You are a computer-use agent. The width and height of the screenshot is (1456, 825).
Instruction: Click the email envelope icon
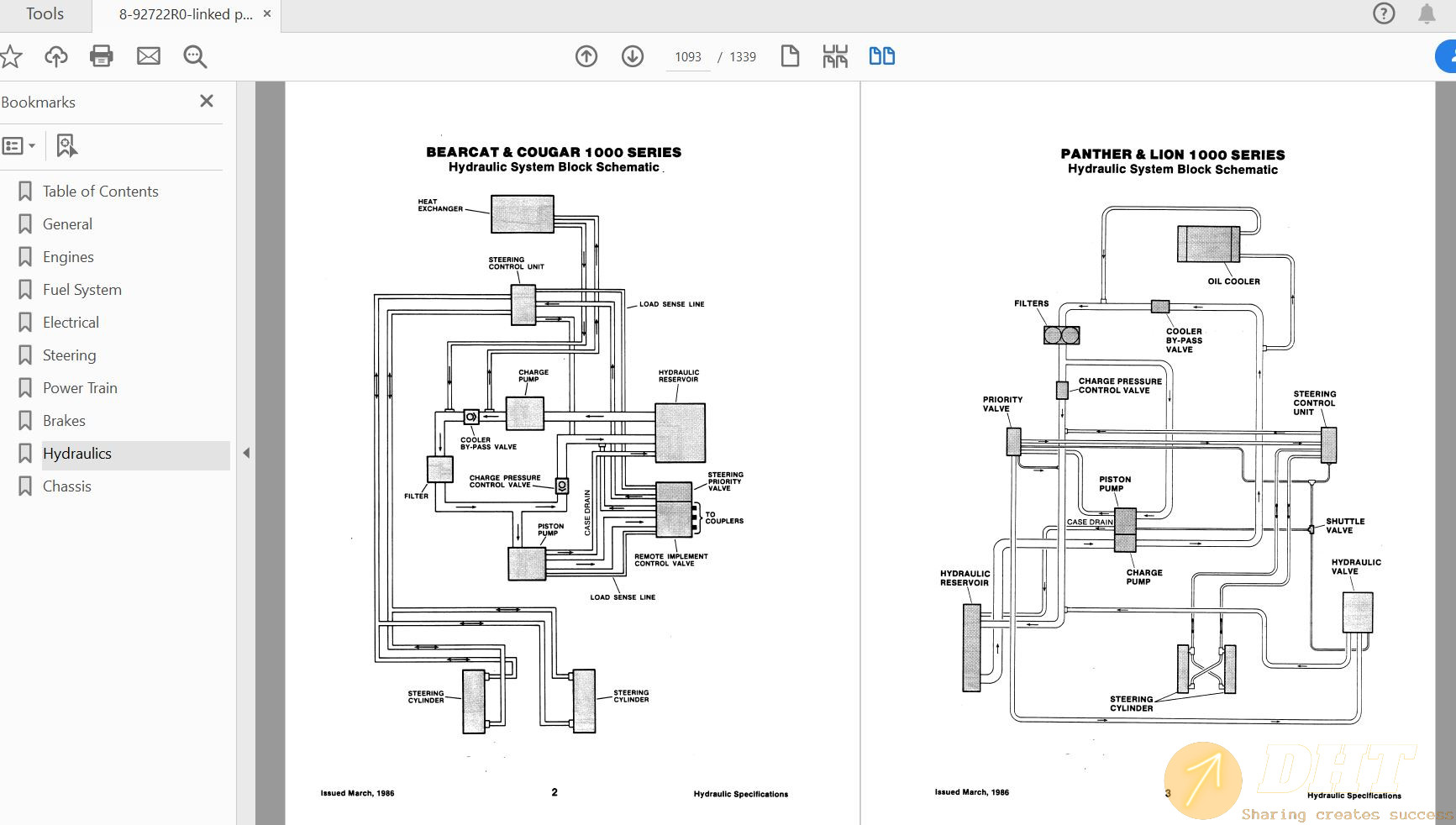tap(149, 56)
